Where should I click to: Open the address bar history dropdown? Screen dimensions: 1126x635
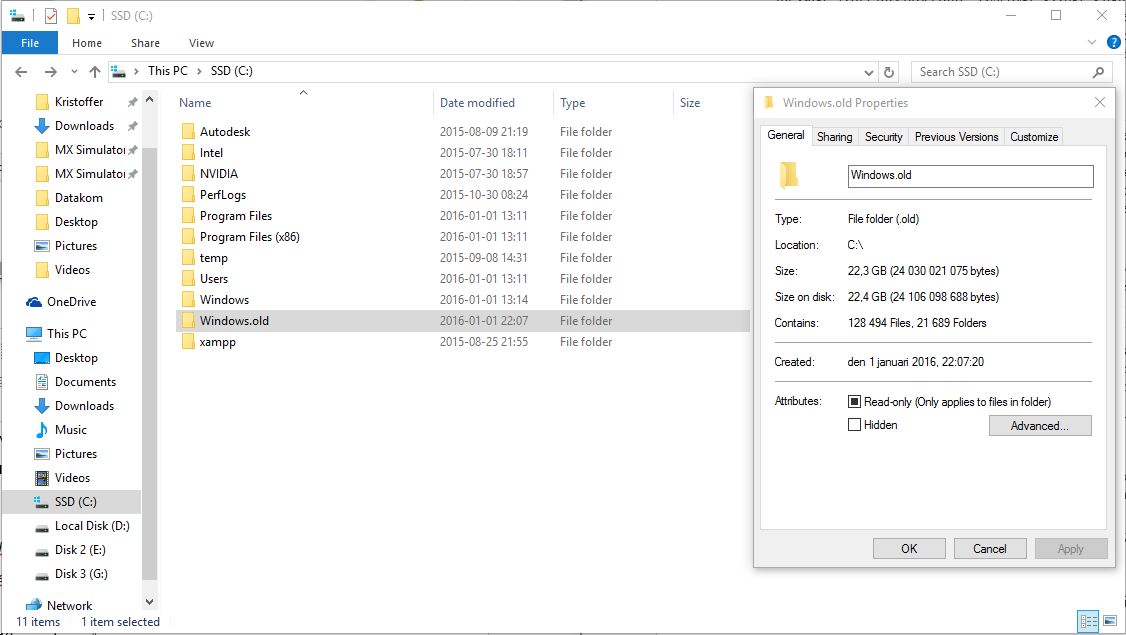pos(869,72)
